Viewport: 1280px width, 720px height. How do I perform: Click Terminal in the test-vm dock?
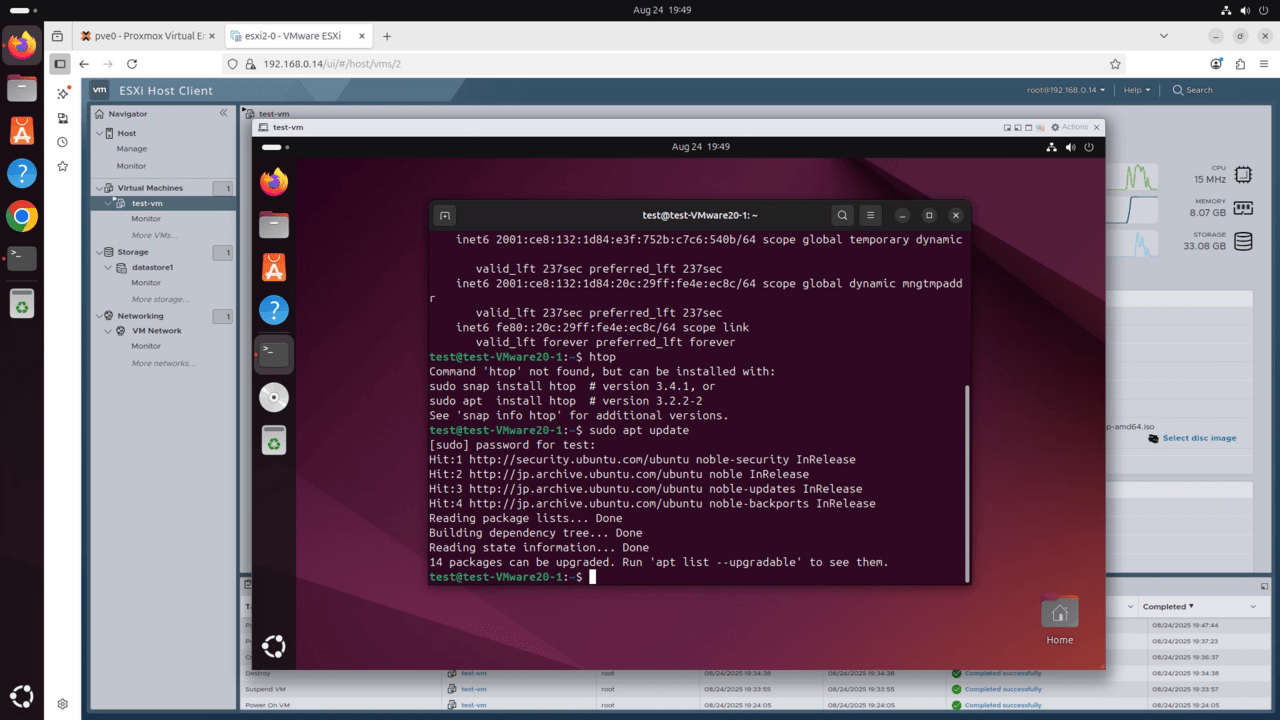(274, 354)
